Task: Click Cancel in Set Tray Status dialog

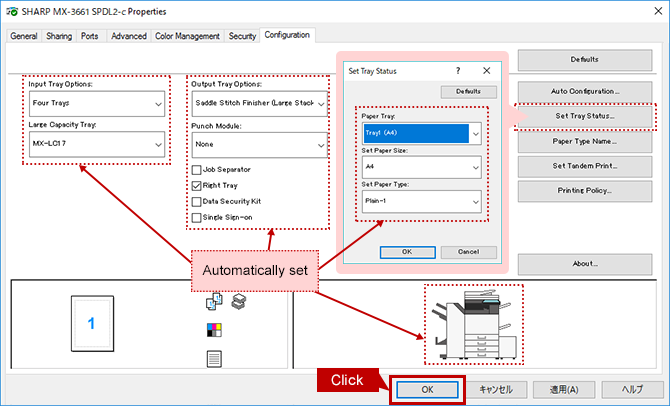Action: point(469,252)
